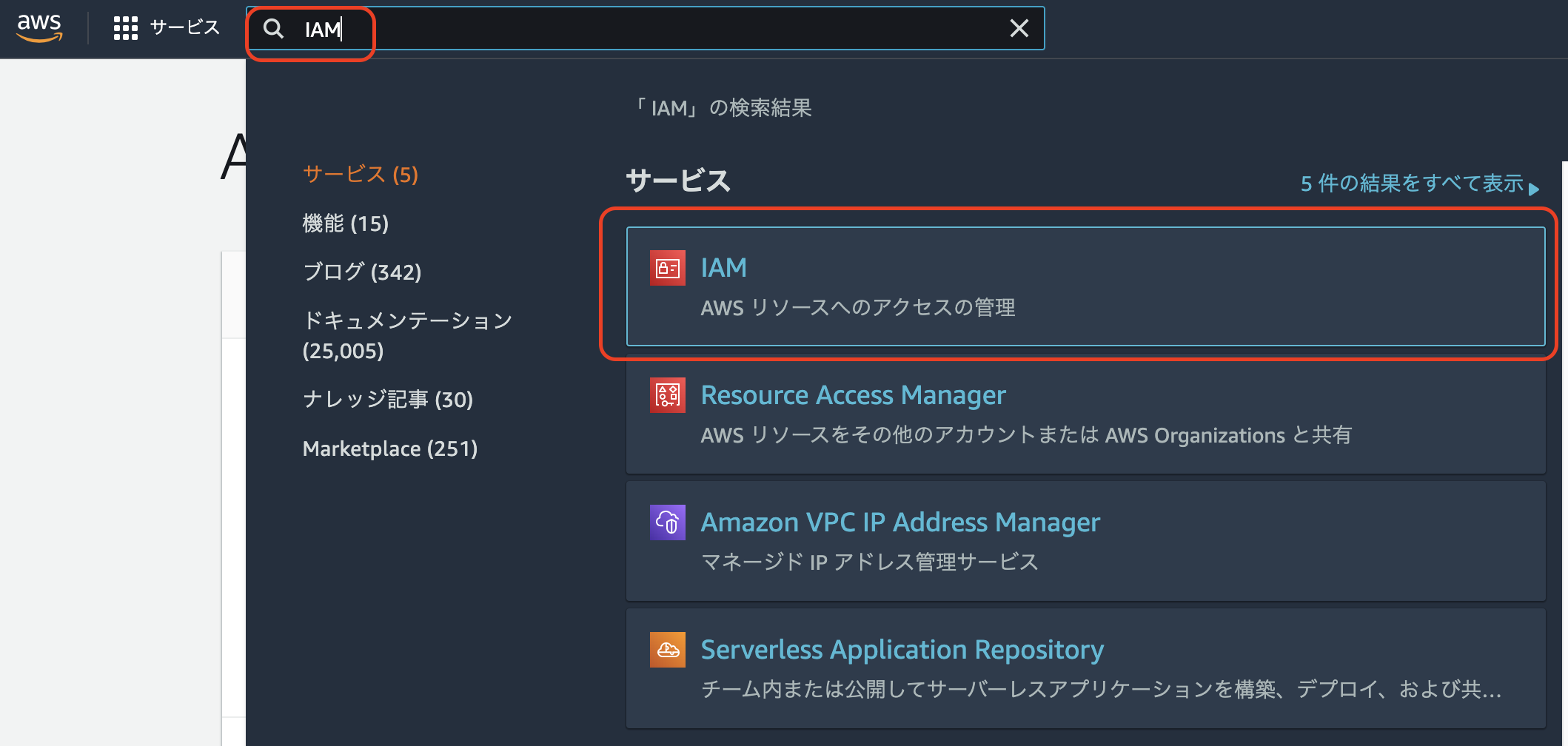
Task: Open the Amazon VPC IP Address Manager result
Action: (900, 522)
